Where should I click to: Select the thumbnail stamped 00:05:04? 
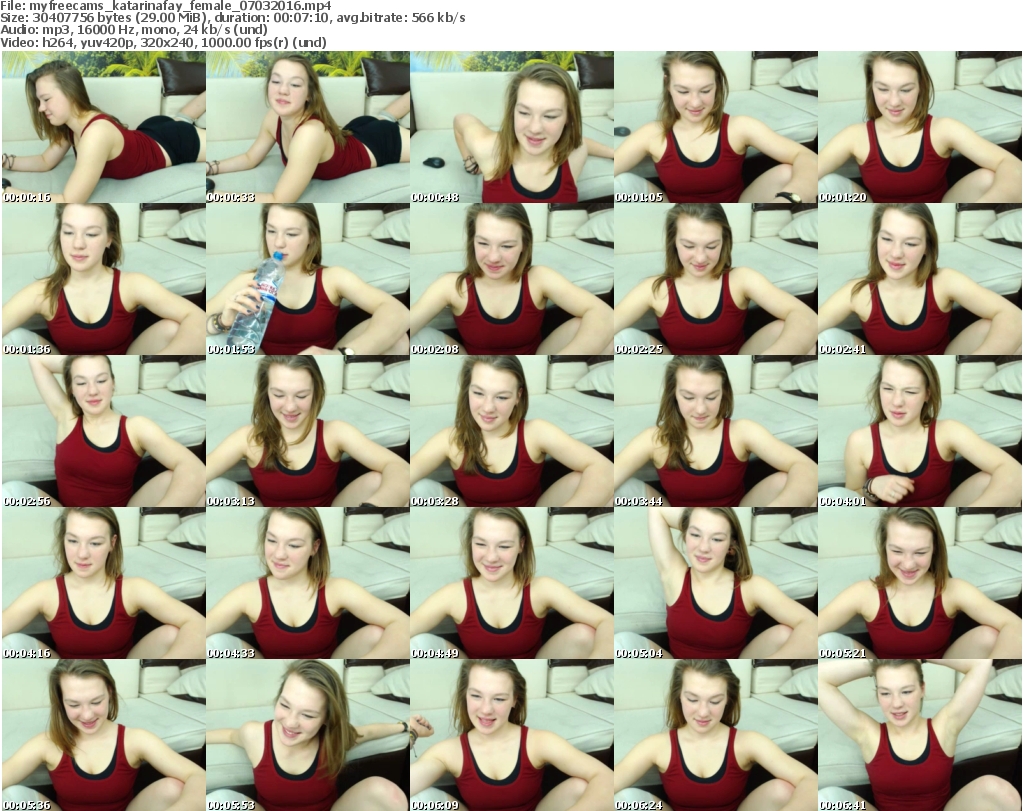click(x=715, y=583)
